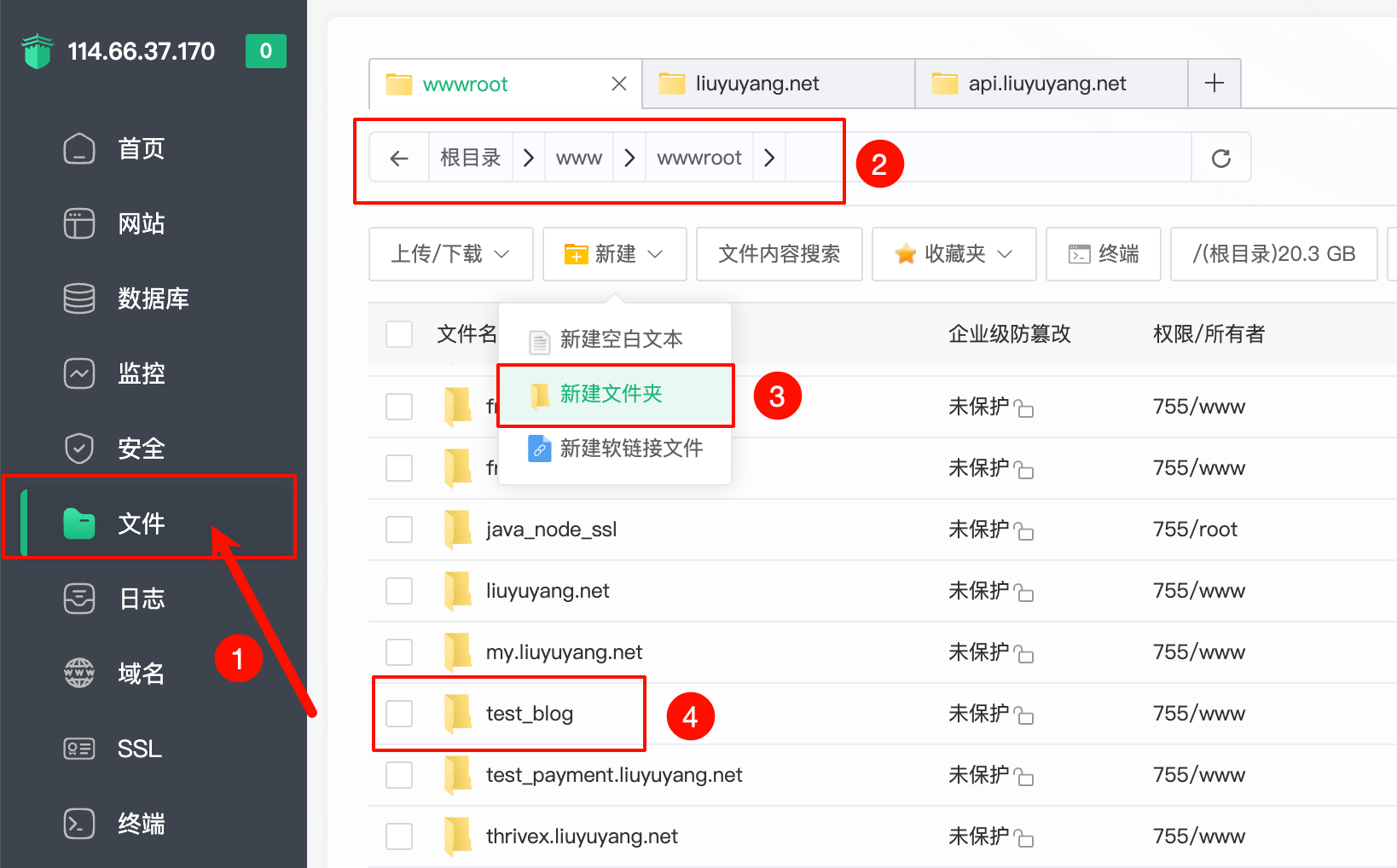
Task: Select 新建文件夹 from the menu
Action: coord(611,394)
